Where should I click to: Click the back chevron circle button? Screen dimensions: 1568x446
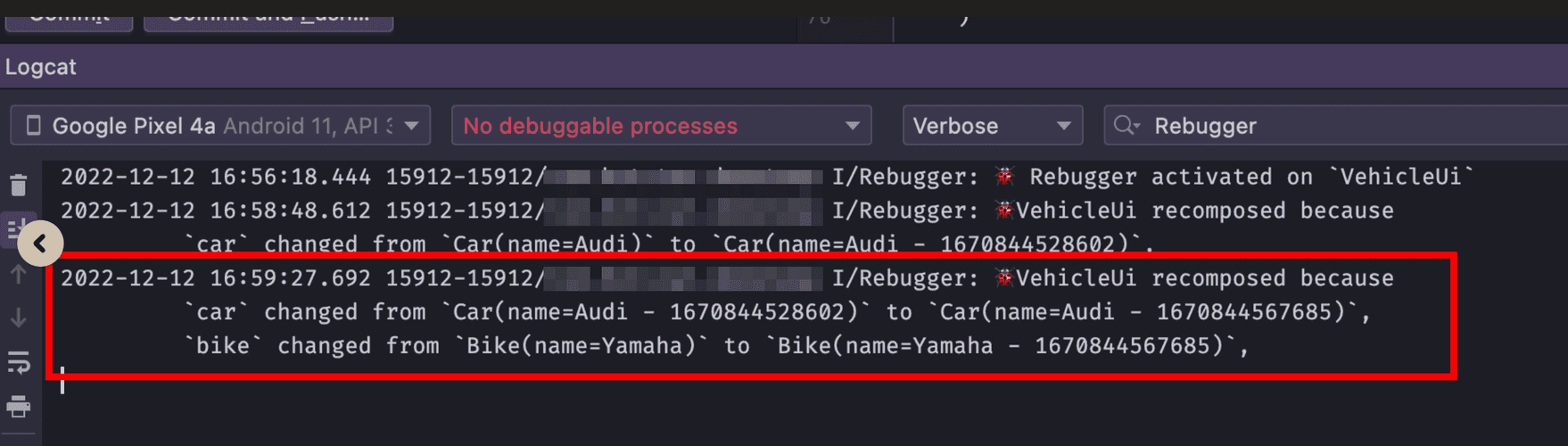(40, 243)
